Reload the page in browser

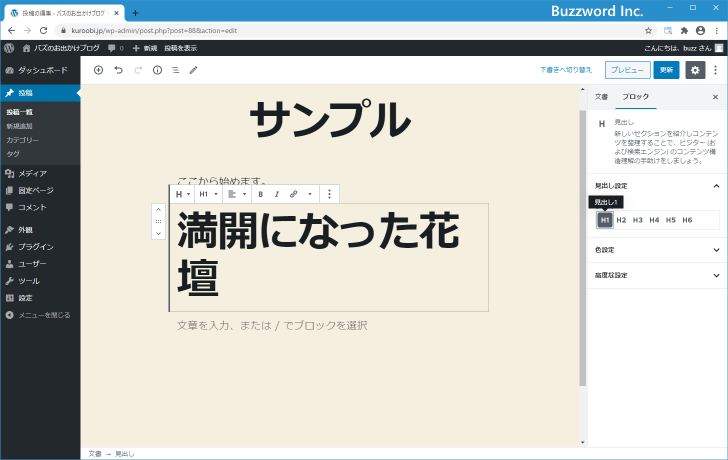[43, 31]
